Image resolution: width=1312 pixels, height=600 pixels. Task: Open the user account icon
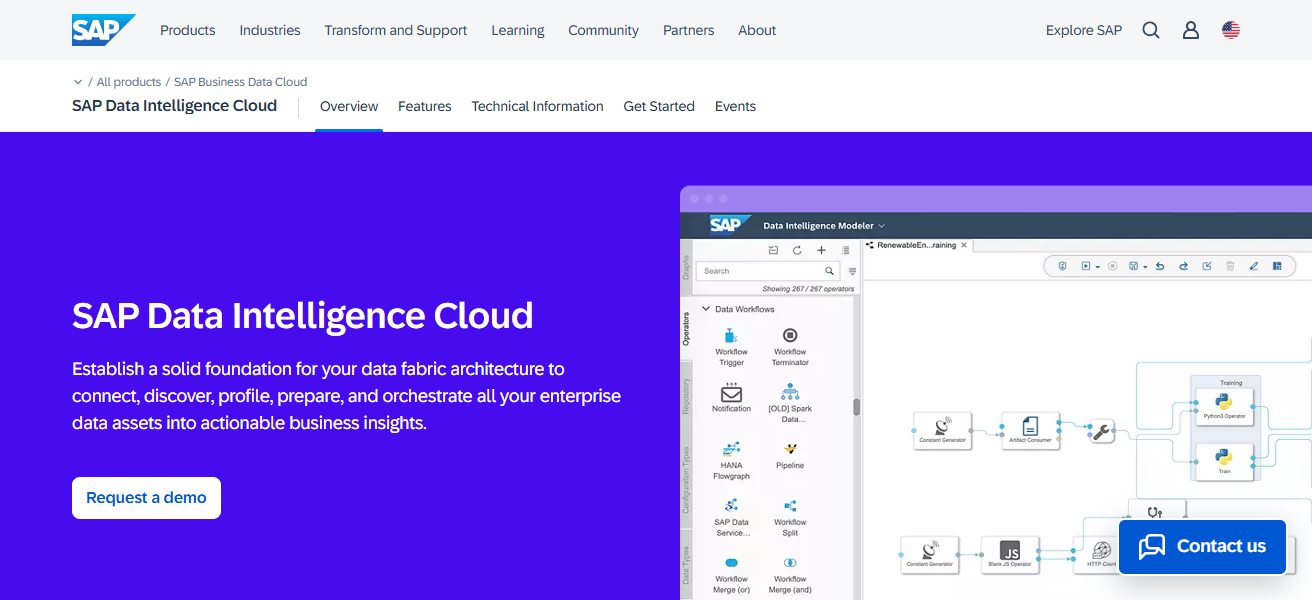point(1190,30)
